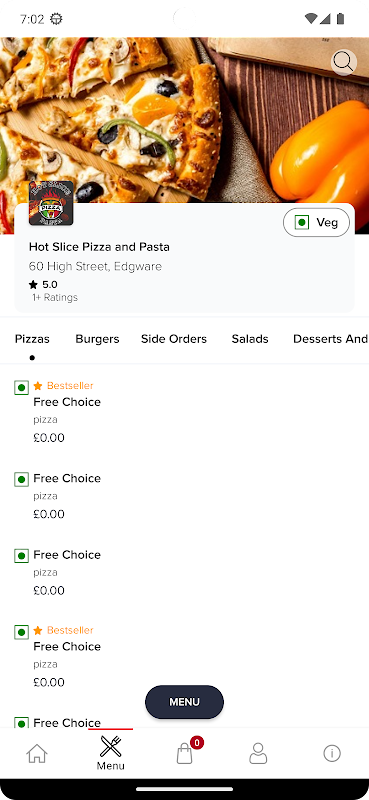Switch to the Side Orders tab

coord(174,339)
